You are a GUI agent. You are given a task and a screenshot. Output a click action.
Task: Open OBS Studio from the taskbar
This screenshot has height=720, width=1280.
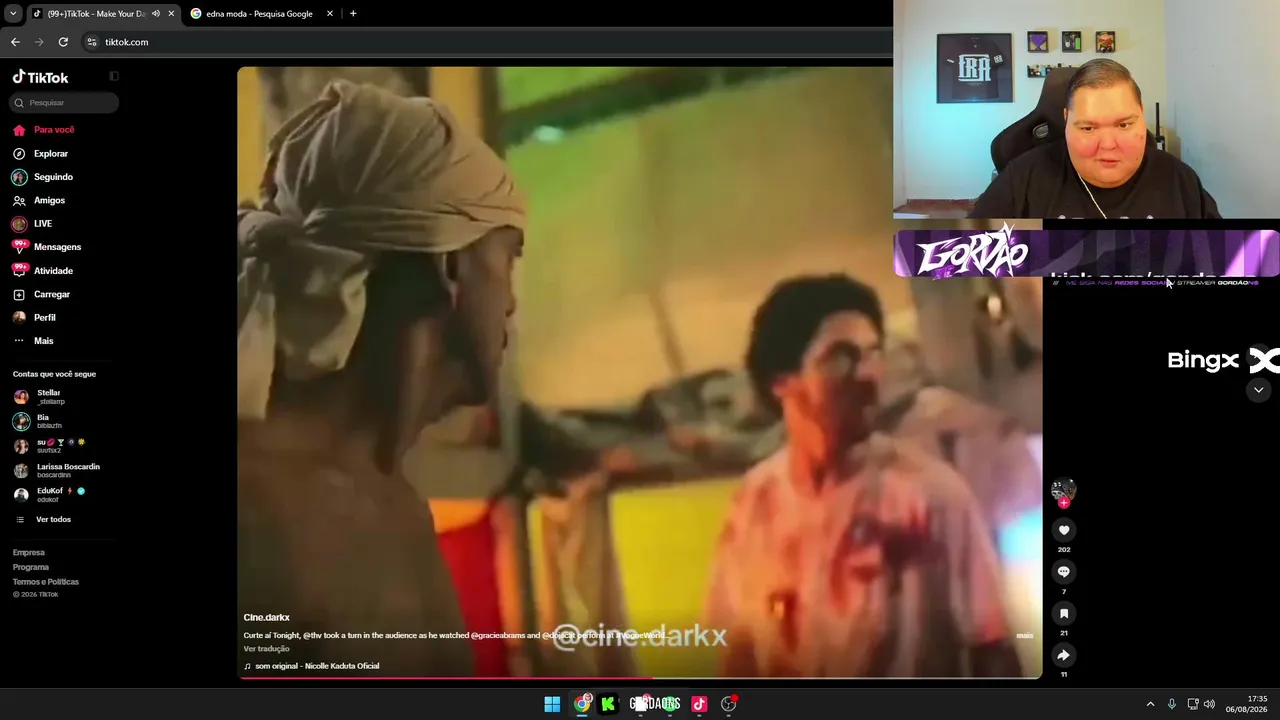point(729,704)
